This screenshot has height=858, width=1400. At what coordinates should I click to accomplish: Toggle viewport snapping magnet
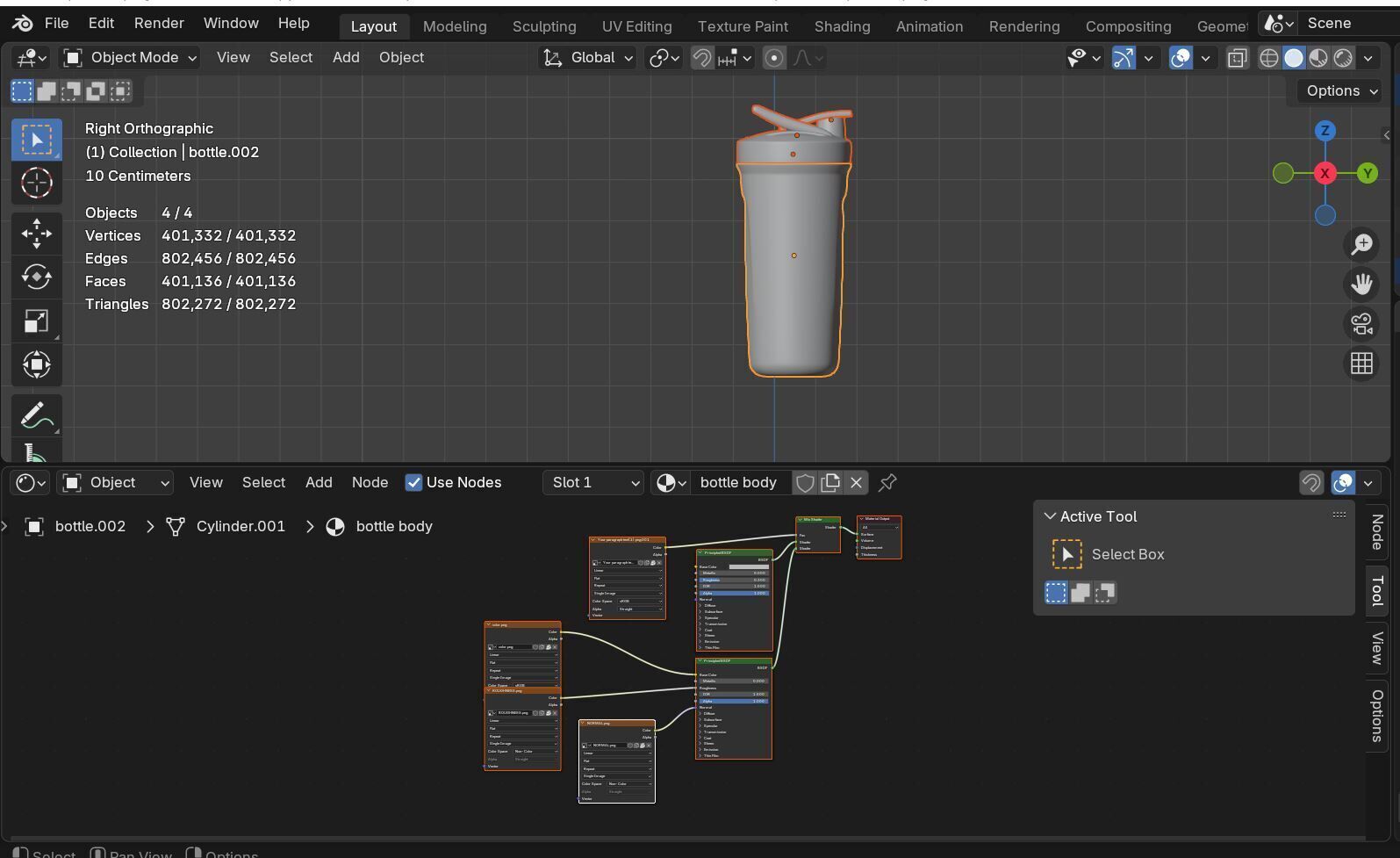pyautogui.click(x=702, y=58)
